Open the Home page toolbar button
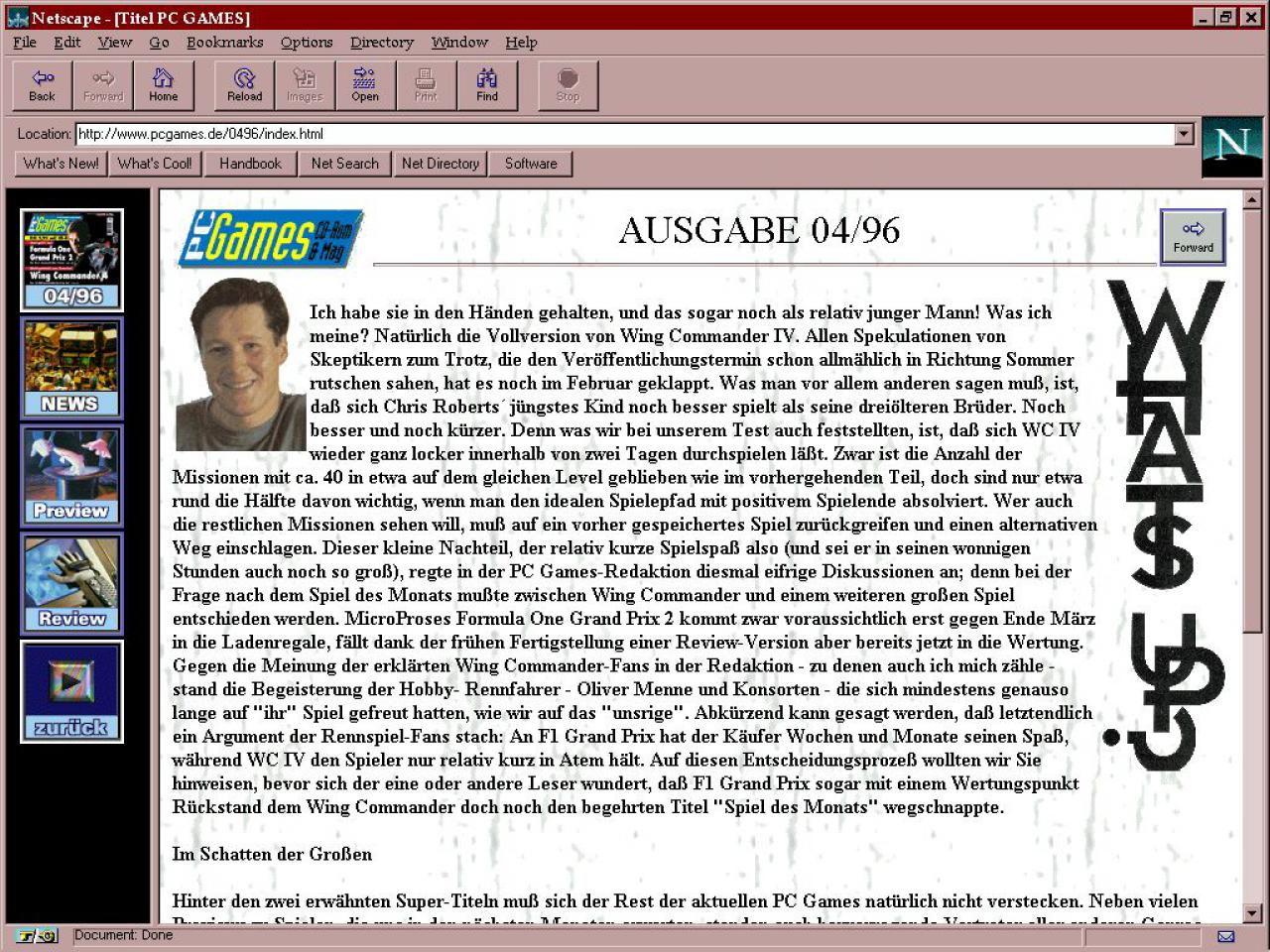Screen dimensions: 1270x952 164,85
